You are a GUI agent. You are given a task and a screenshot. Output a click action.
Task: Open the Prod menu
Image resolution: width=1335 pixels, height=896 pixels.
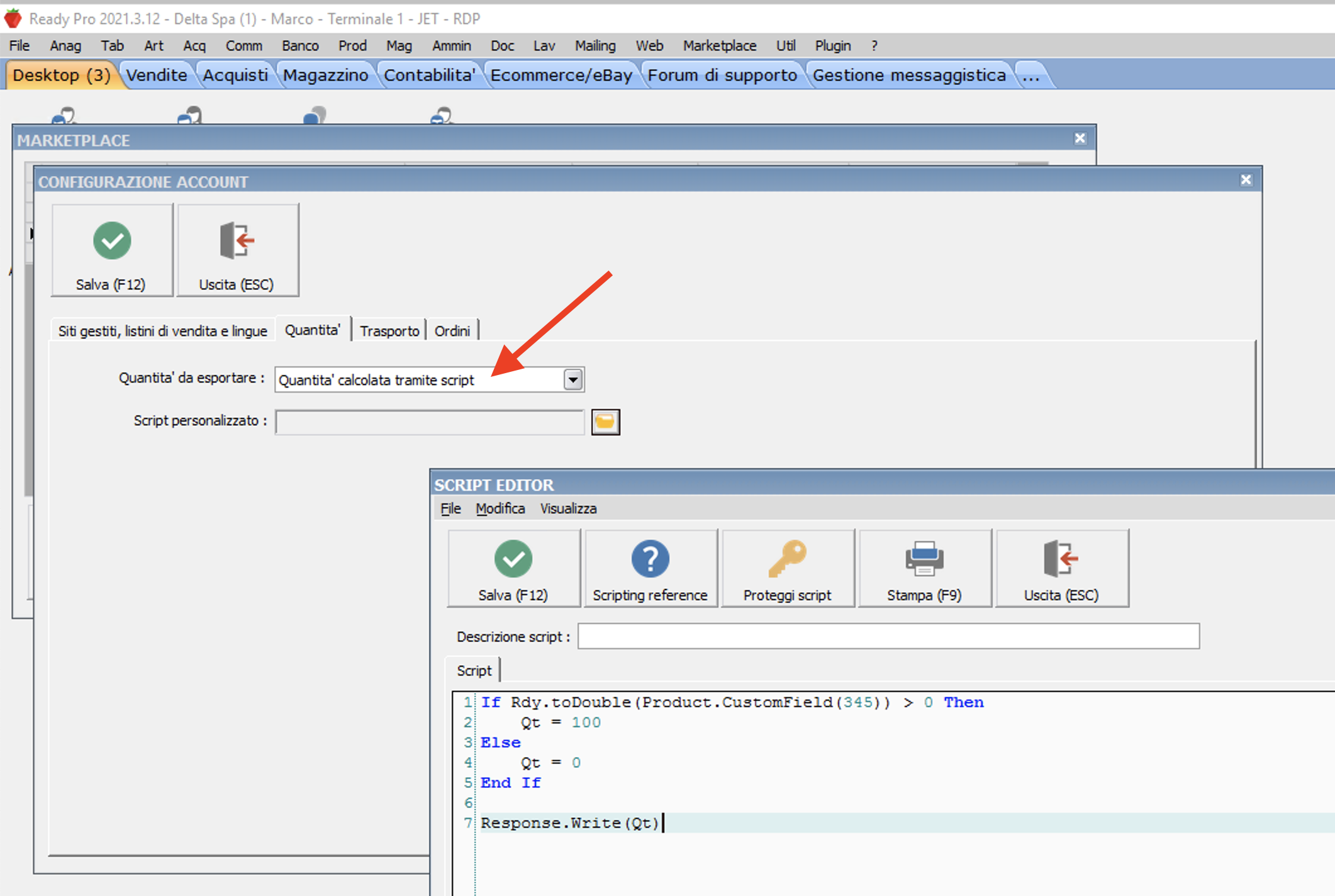[x=352, y=46]
